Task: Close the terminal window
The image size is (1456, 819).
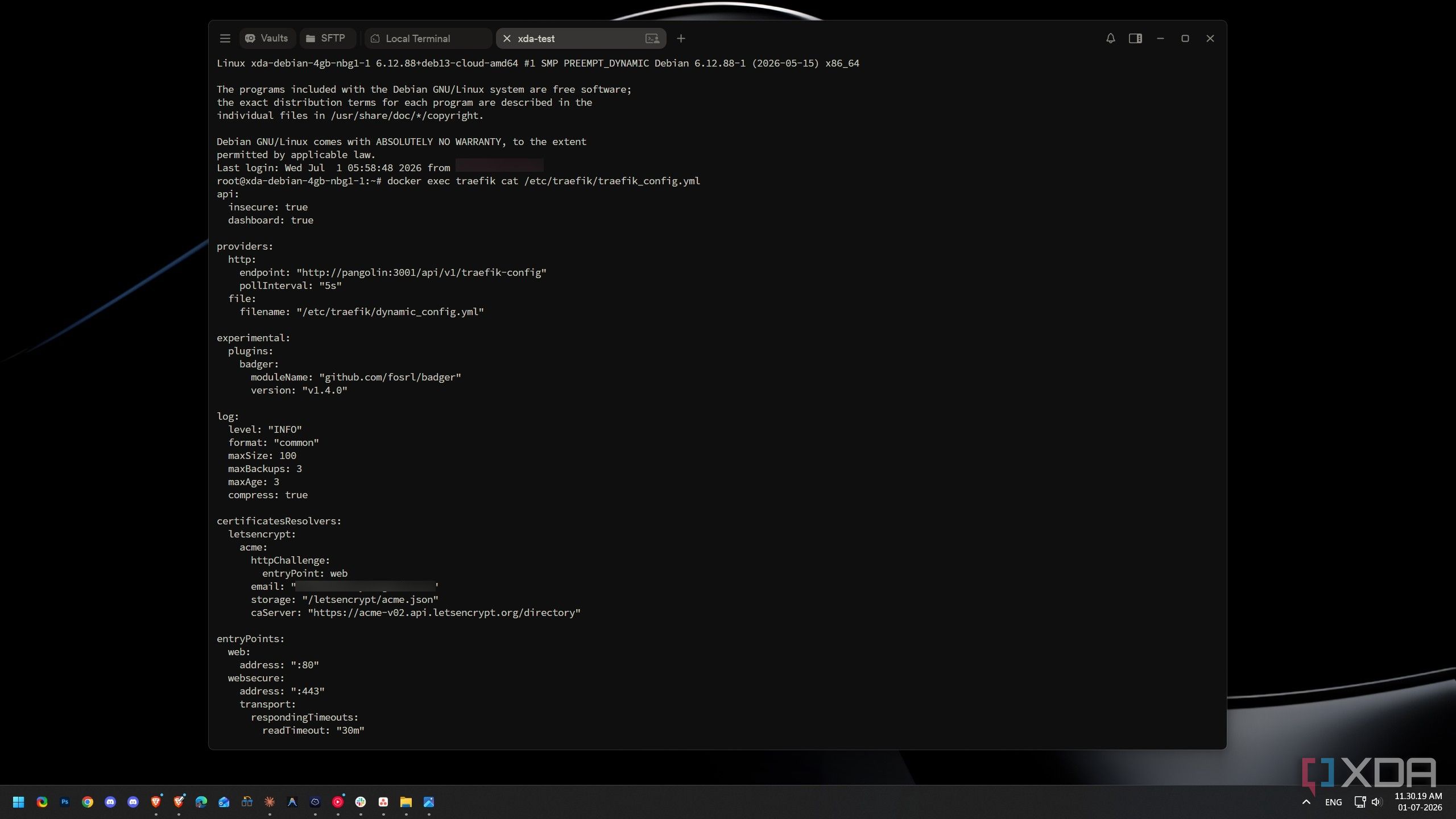Action: click(1210, 38)
